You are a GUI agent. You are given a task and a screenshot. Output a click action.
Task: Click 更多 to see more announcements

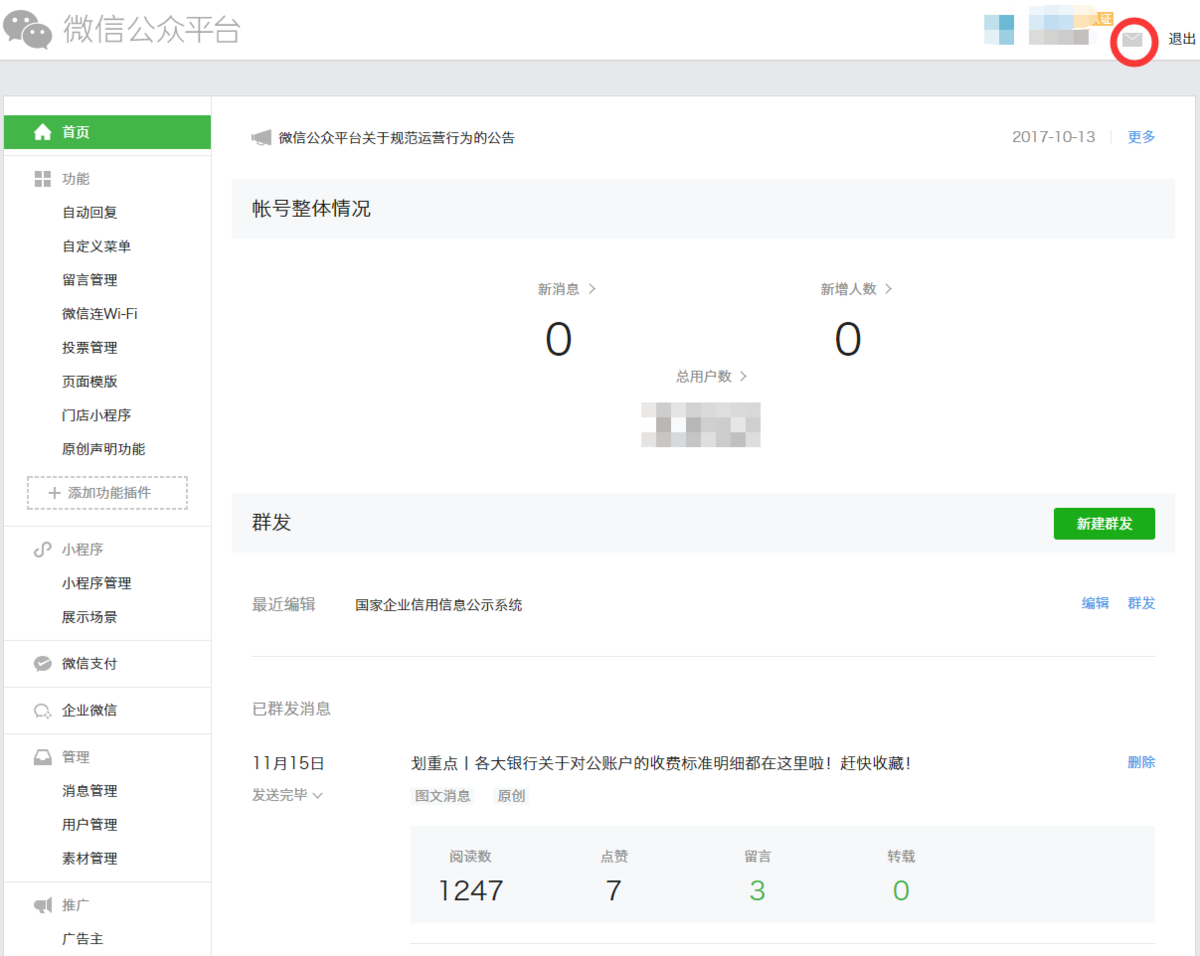coord(1141,137)
